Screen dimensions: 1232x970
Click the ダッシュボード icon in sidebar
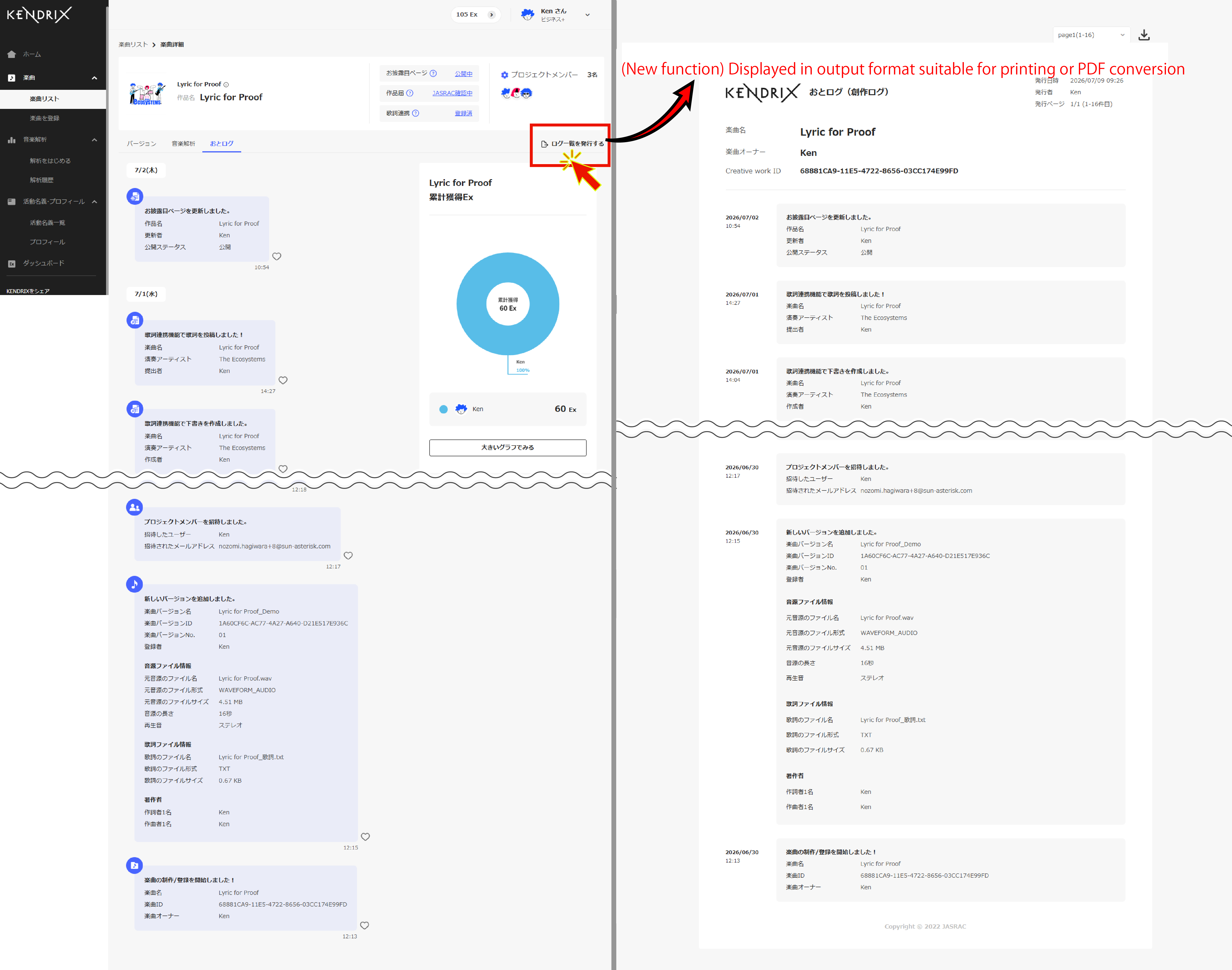pos(11,264)
